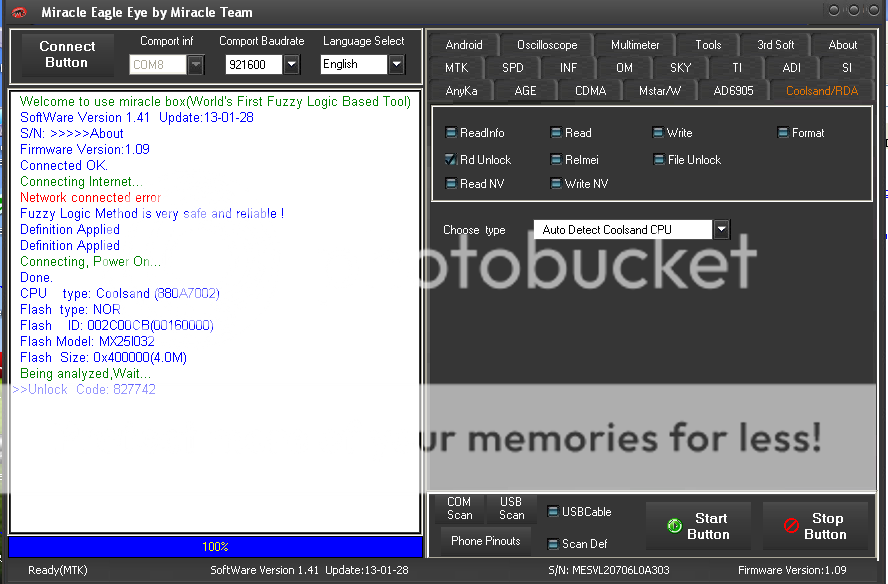Switch to the CDMA tab
Screen dimensions: 888x584
coord(590,91)
